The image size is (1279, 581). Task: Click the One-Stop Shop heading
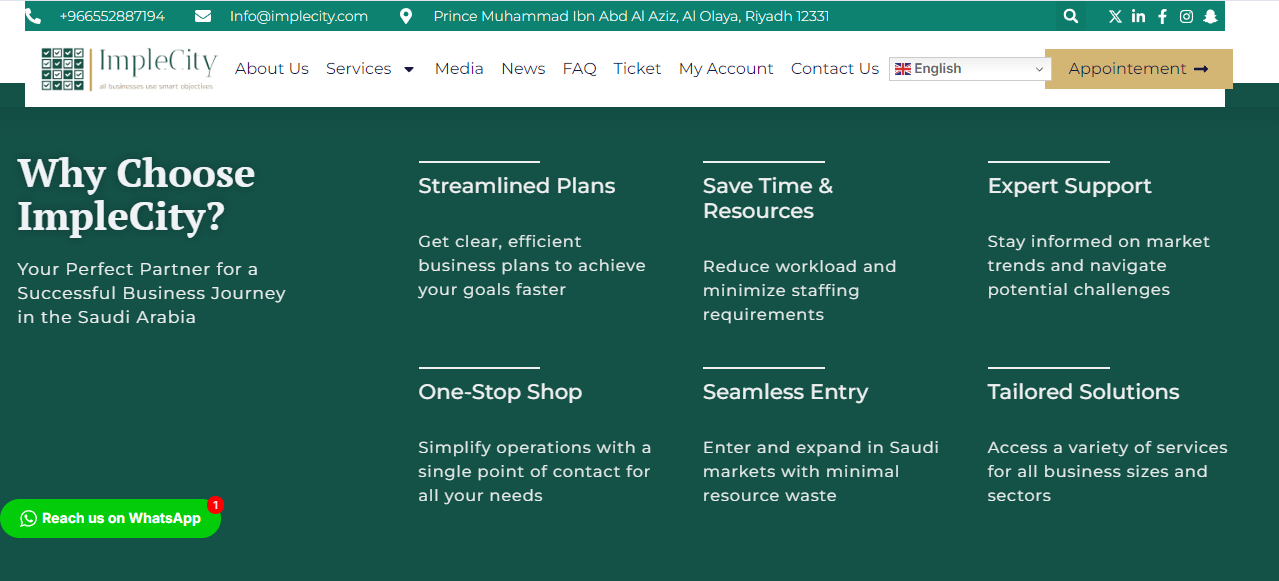[x=500, y=392]
